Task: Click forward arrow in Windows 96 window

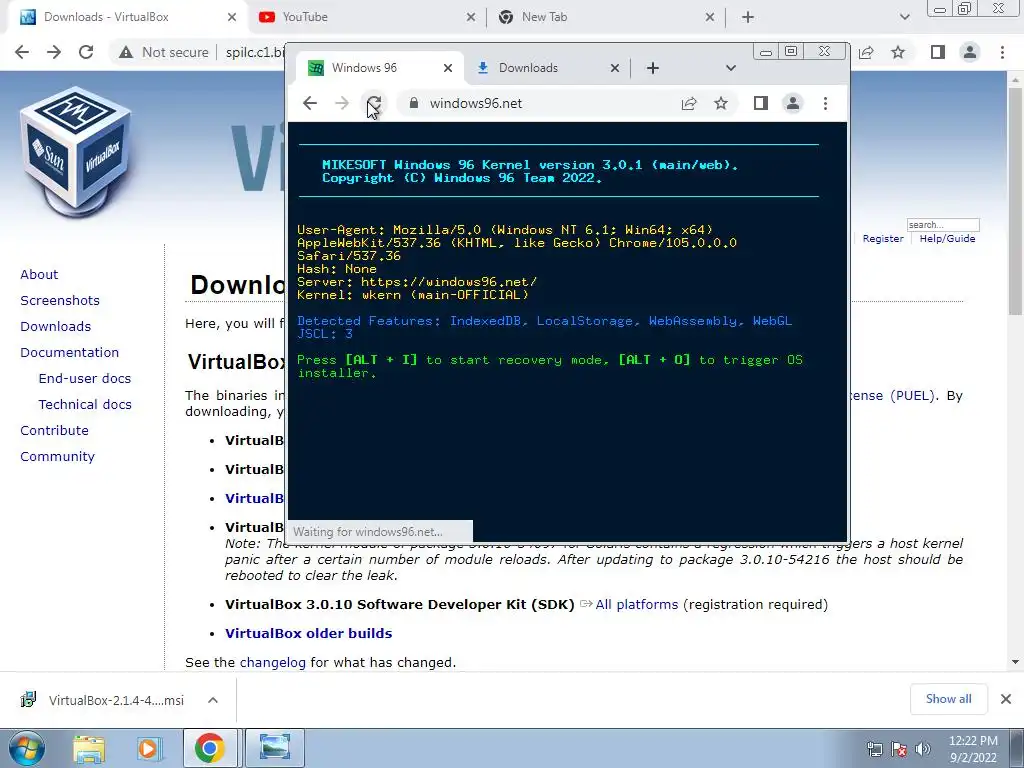Action: pyautogui.click(x=342, y=103)
